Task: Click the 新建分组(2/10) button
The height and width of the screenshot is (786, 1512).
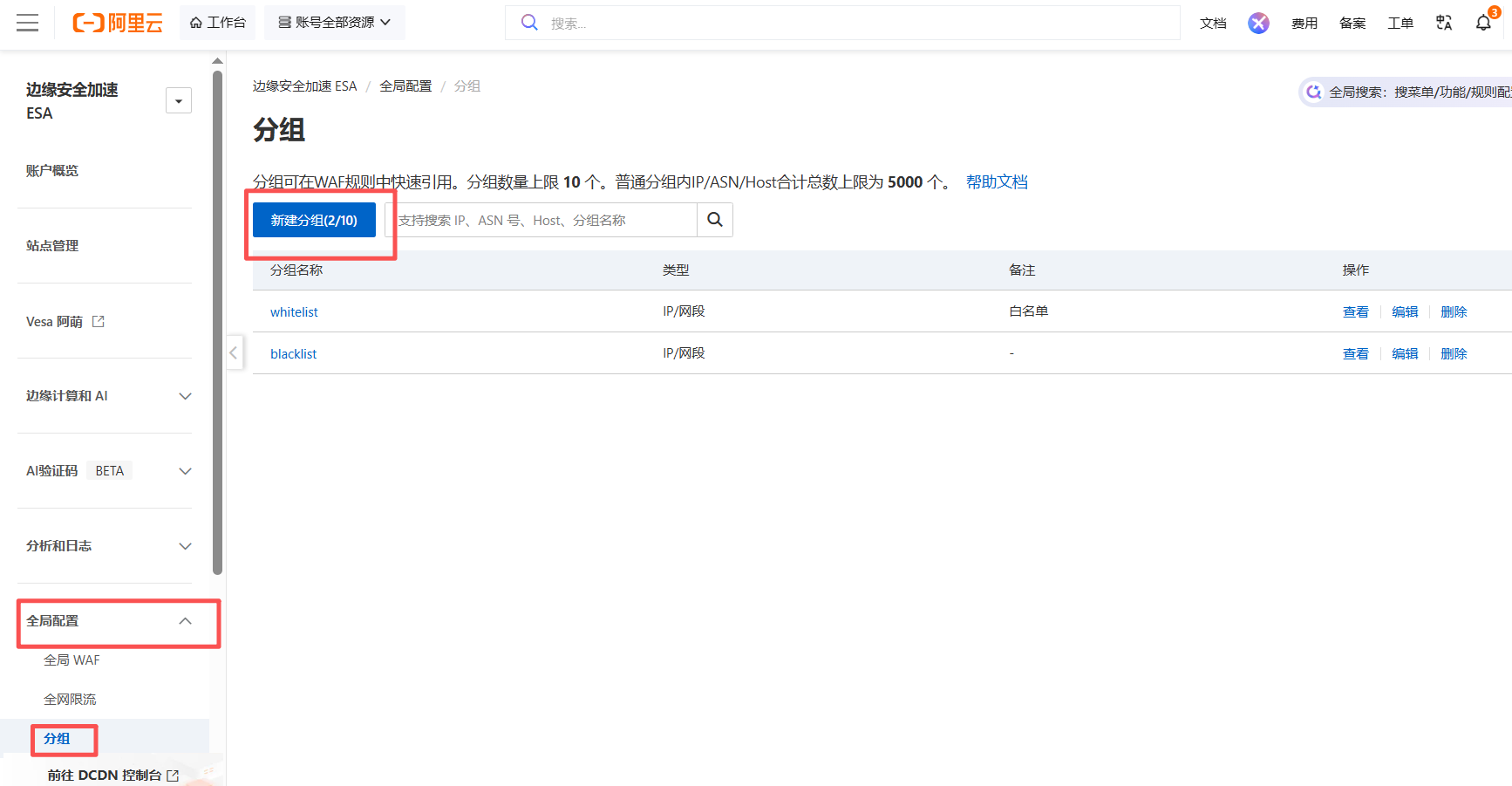Action: point(314,220)
